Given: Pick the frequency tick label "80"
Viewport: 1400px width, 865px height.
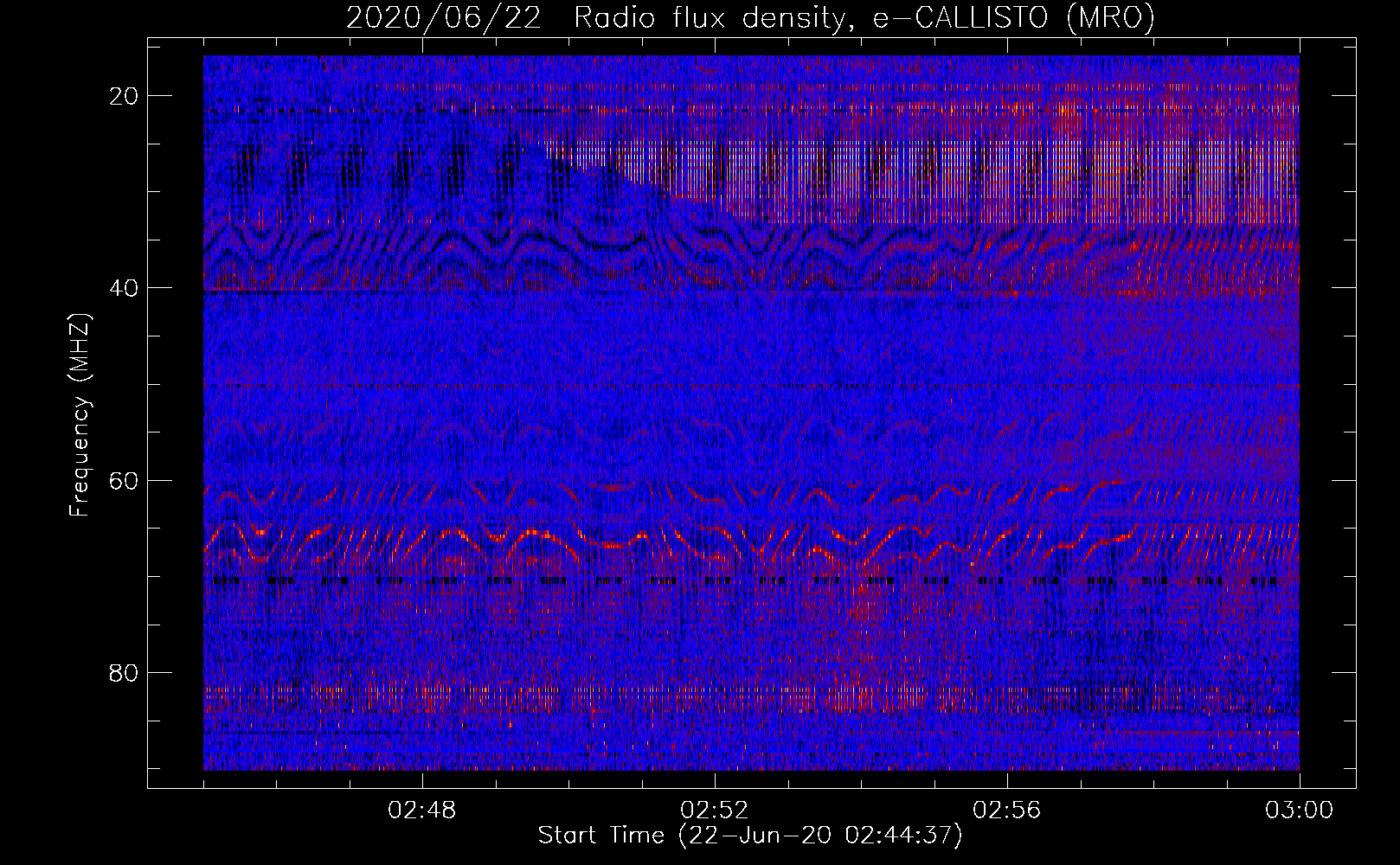Looking at the screenshot, I should click(x=125, y=672).
